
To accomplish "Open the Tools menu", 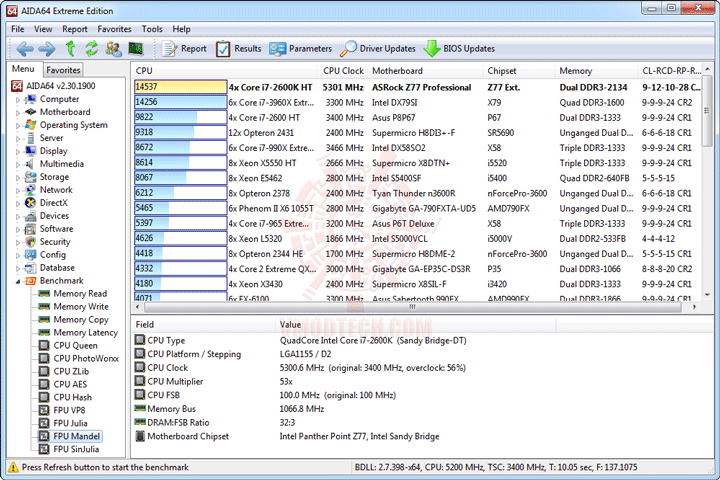I will tap(152, 29).
